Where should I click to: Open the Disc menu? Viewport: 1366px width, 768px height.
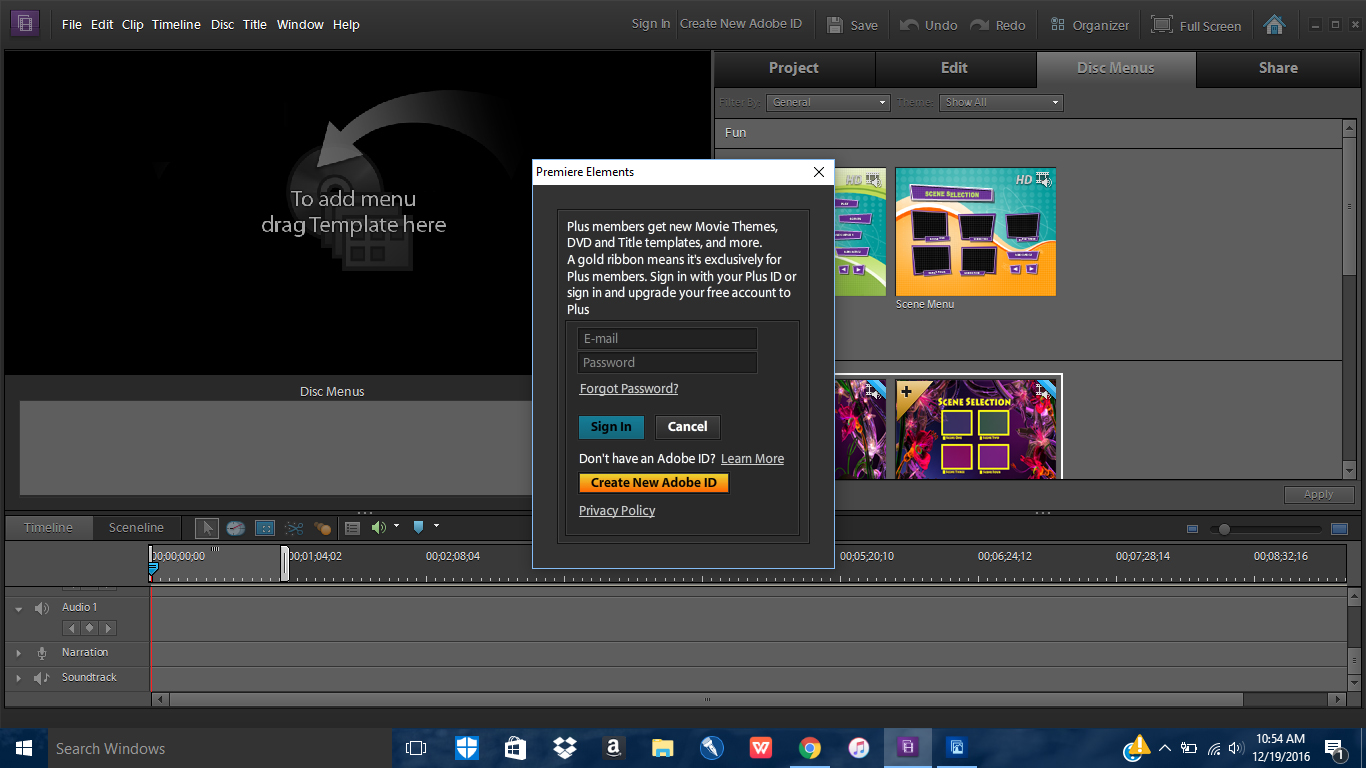point(222,24)
